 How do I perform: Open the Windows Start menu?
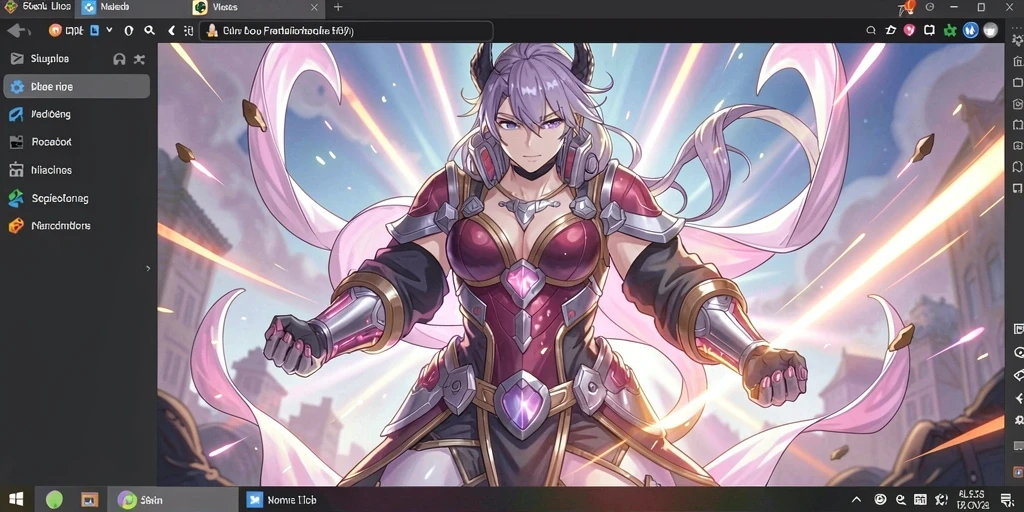point(16,500)
